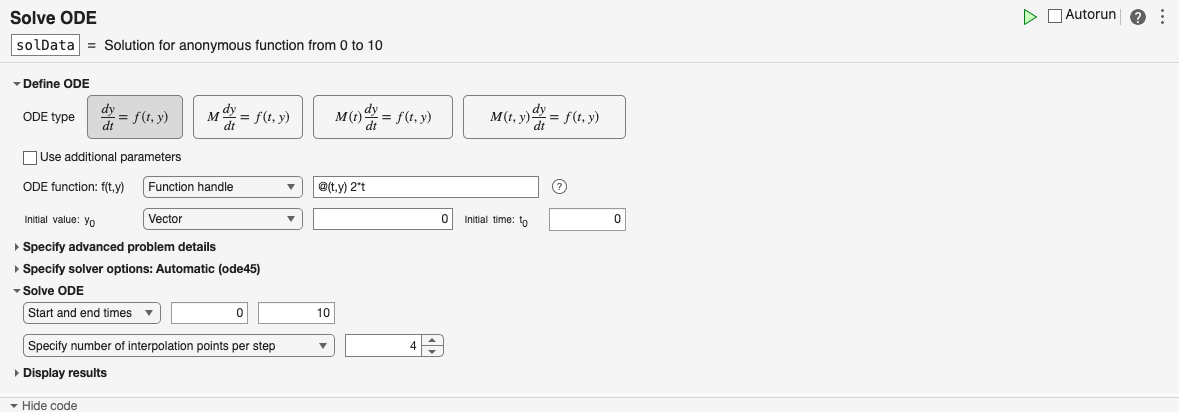Run the Solve ODE task

click(1030, 17)
